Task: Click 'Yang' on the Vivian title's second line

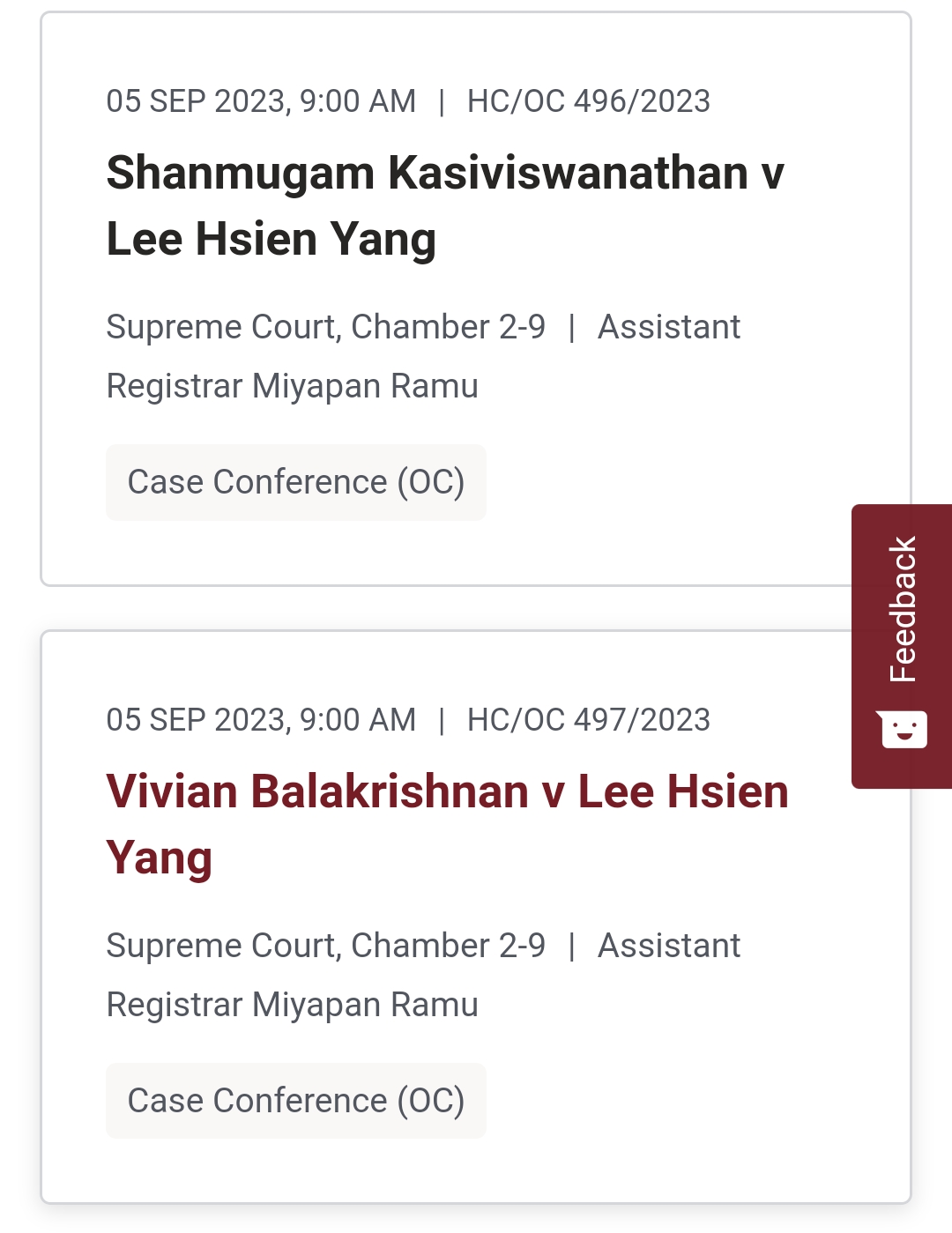Action: click(160, 858)
